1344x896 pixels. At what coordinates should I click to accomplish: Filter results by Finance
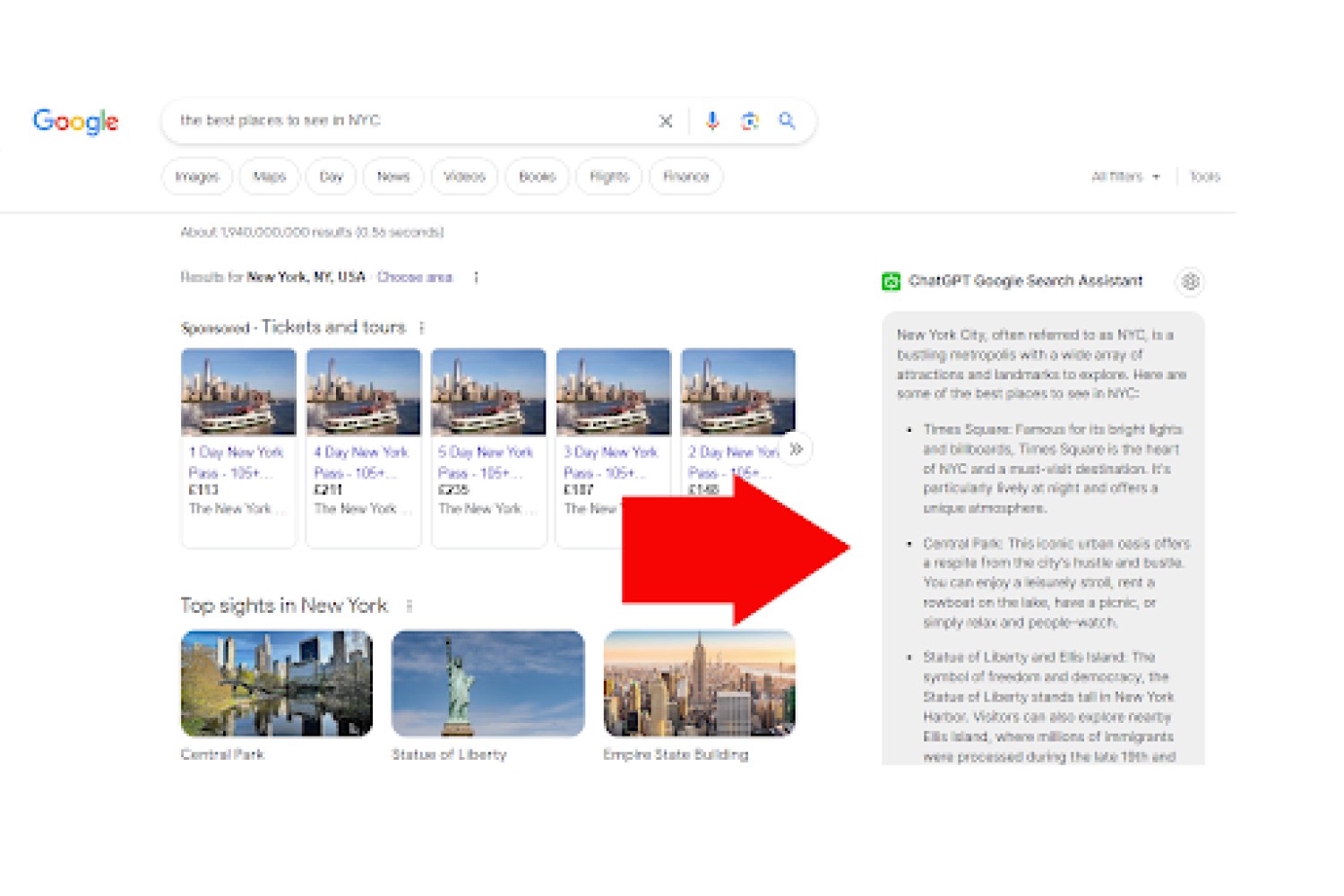pyautogui.click(x=686, y=177)
